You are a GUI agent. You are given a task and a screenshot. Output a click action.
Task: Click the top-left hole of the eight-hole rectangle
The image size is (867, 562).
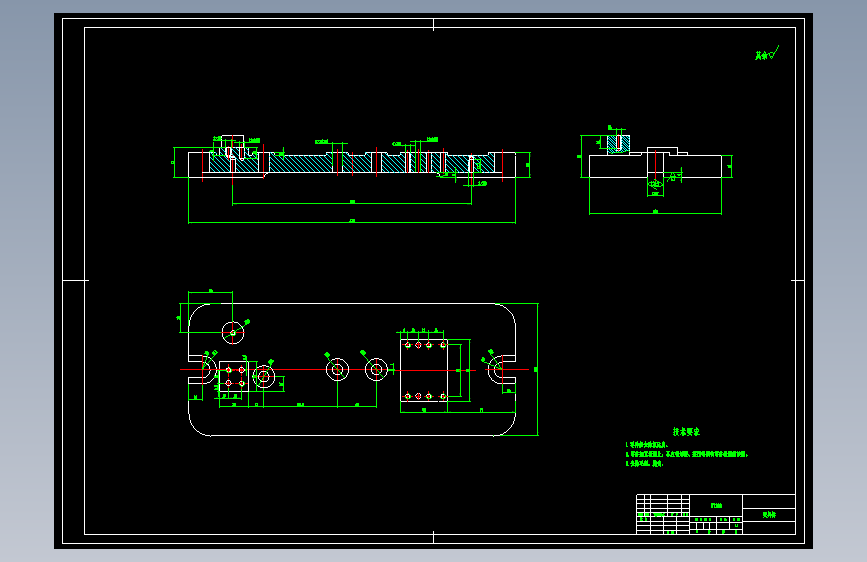click(408, 345)
